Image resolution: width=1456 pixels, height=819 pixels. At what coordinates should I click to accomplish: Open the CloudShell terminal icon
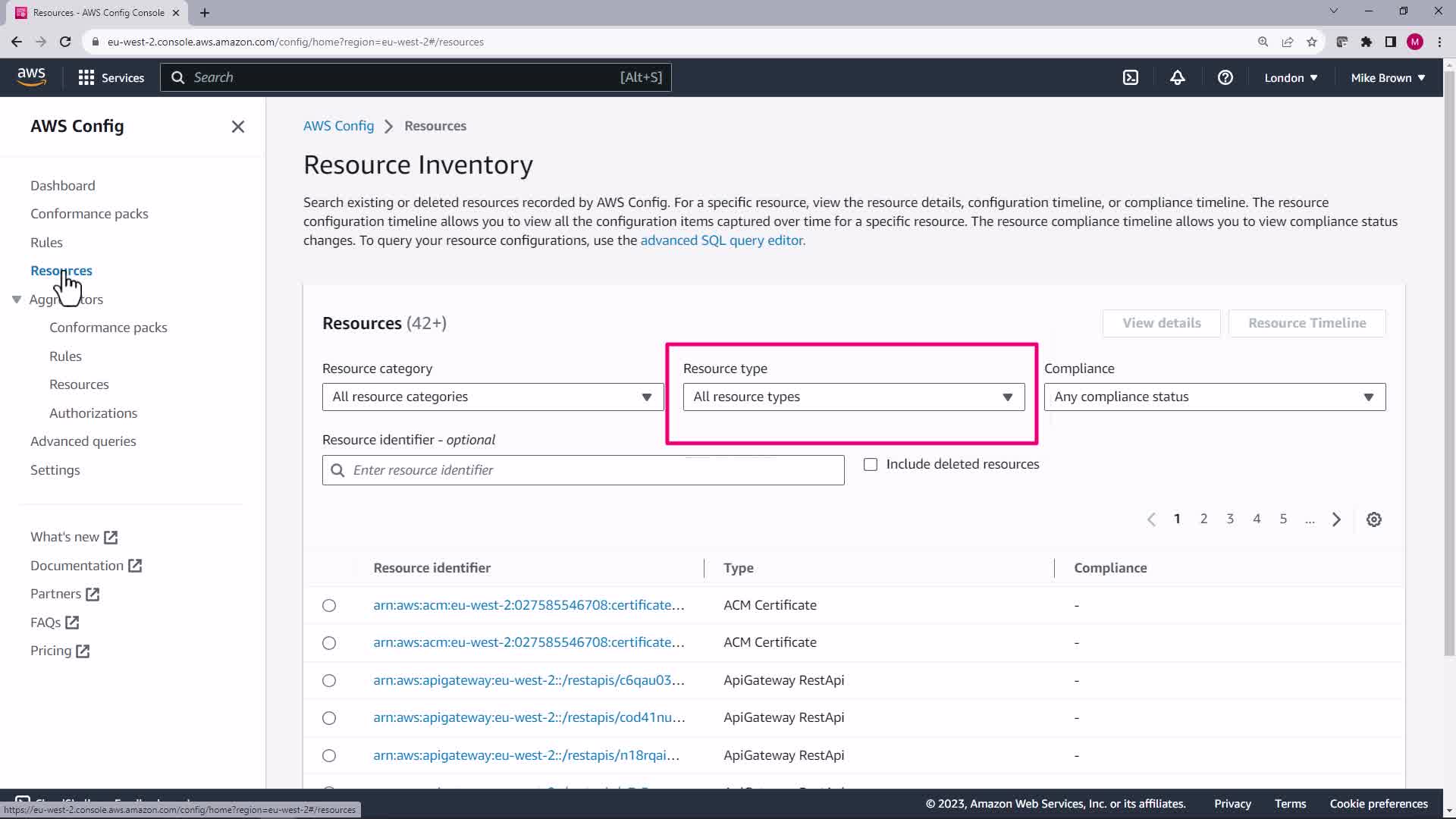1130,77
